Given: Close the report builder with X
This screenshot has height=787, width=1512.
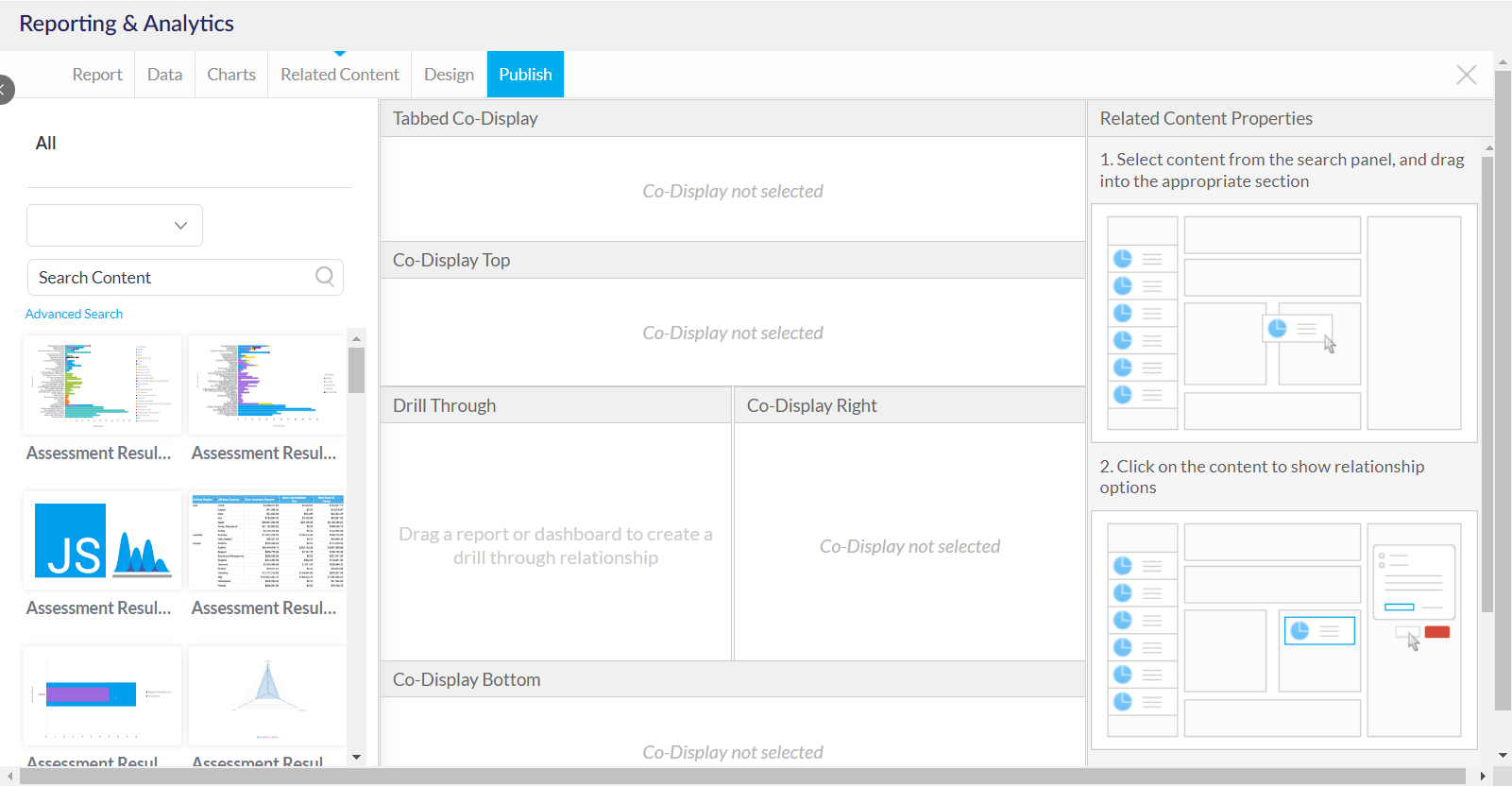Looking at the screenshot, I should (x=1466, y=75).
